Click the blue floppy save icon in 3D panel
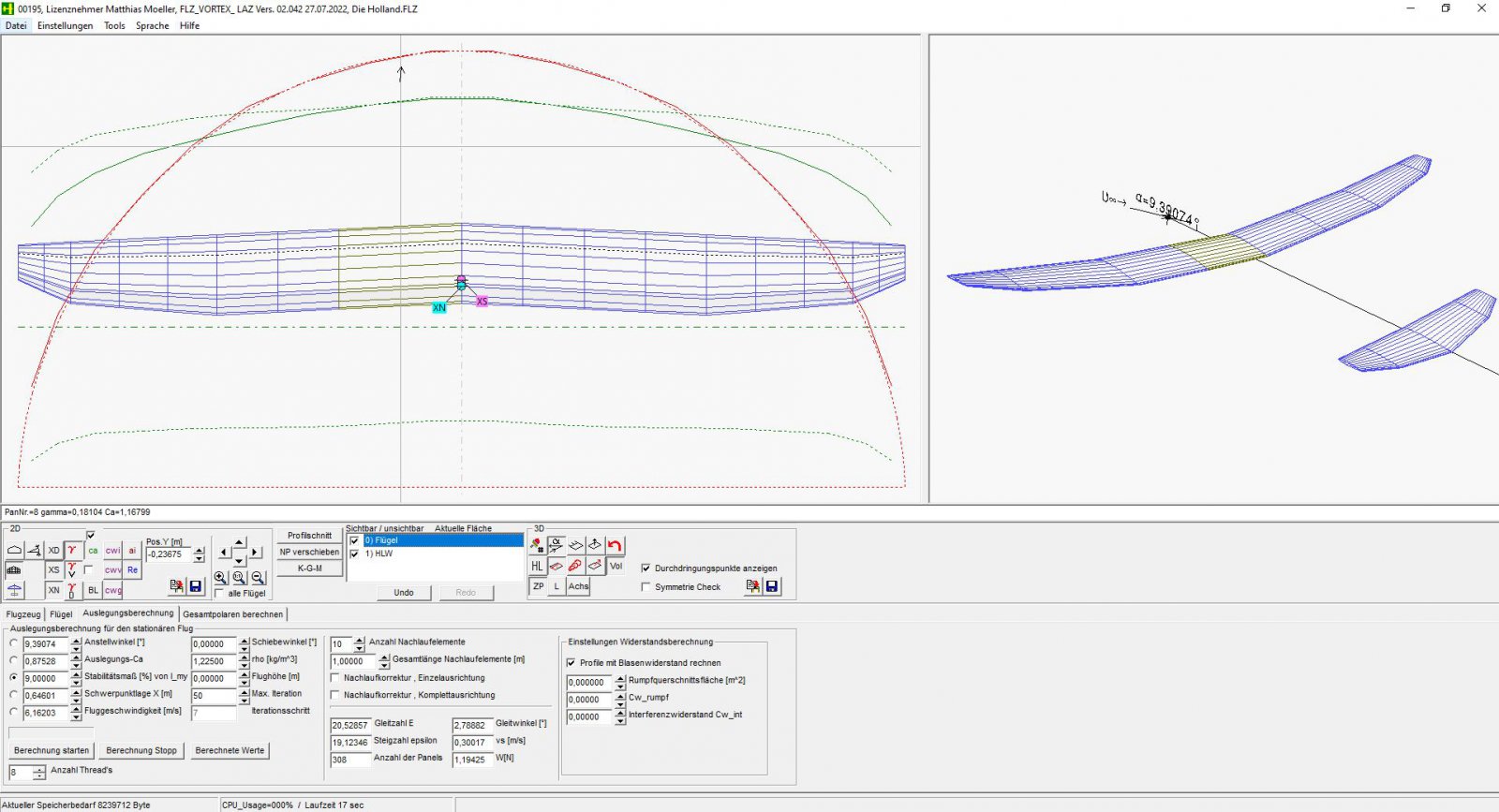Viewport: 1499px width, 812px height. point(772,586)
